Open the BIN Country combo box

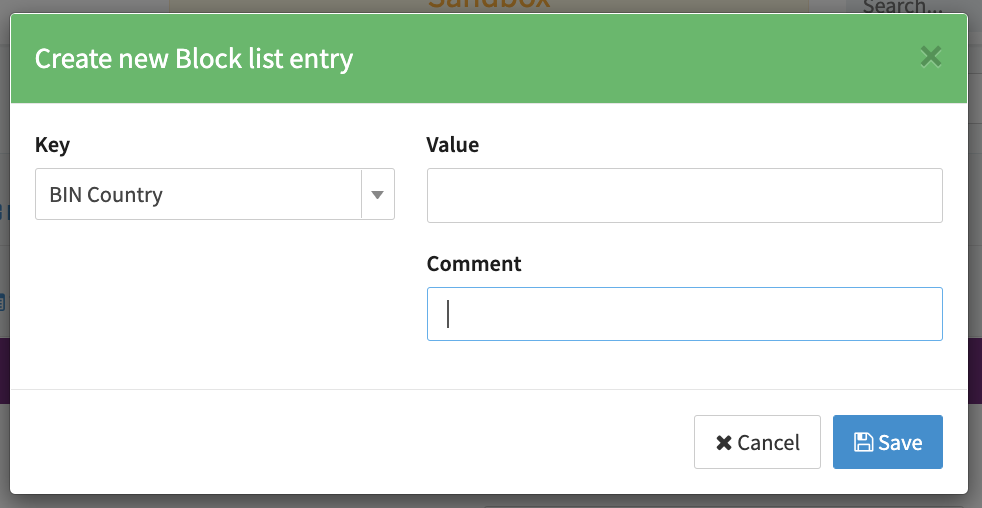[198, 194]
